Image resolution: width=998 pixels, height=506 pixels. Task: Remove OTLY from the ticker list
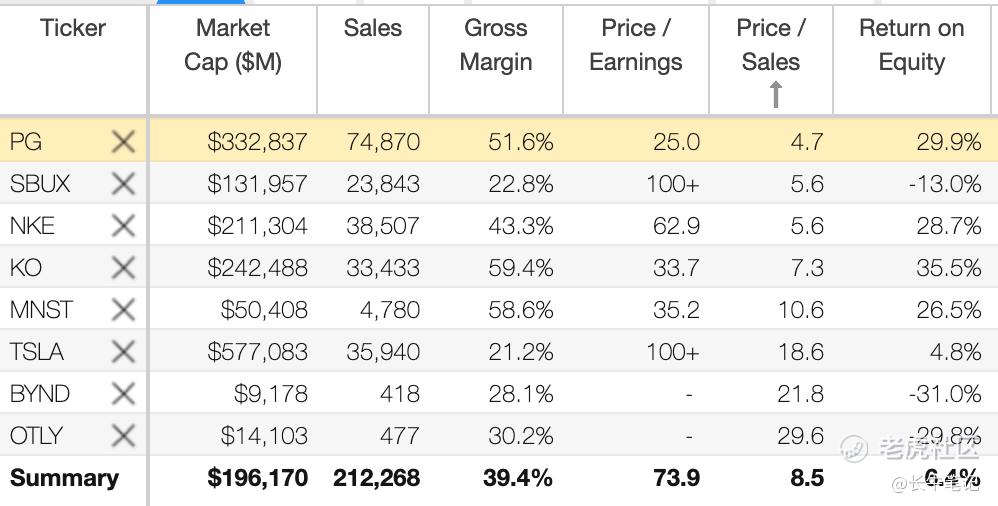pyautogui.click(x=123, y=436)
